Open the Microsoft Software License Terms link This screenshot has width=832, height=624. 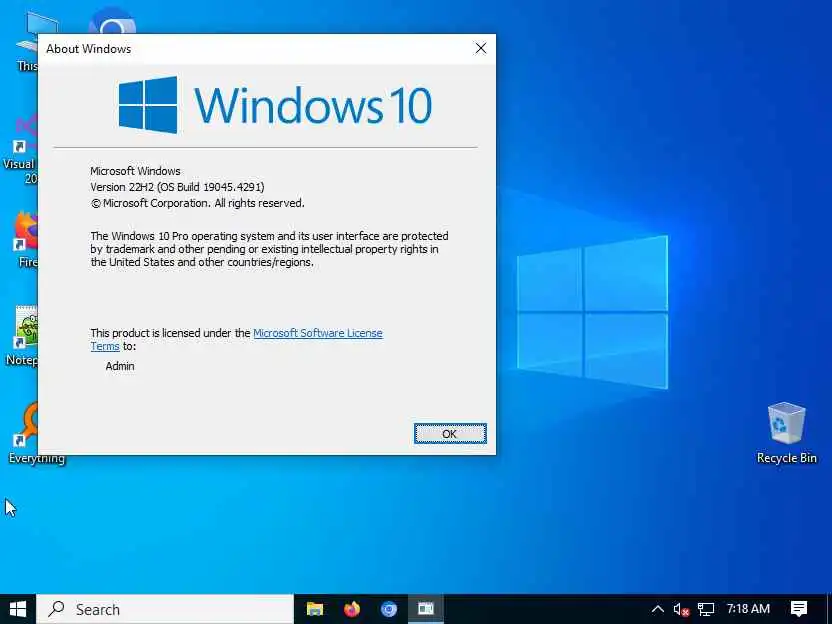(x=317, y=333)
